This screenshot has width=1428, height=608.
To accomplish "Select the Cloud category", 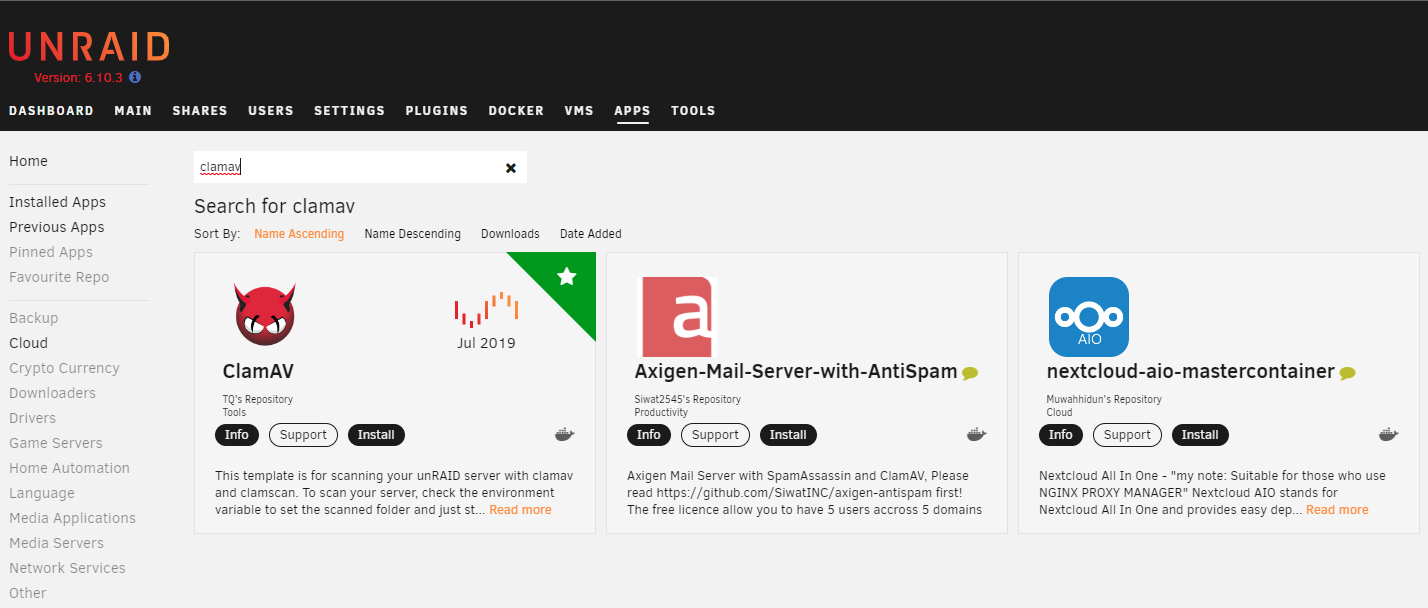I will click(x=28, y=343).
